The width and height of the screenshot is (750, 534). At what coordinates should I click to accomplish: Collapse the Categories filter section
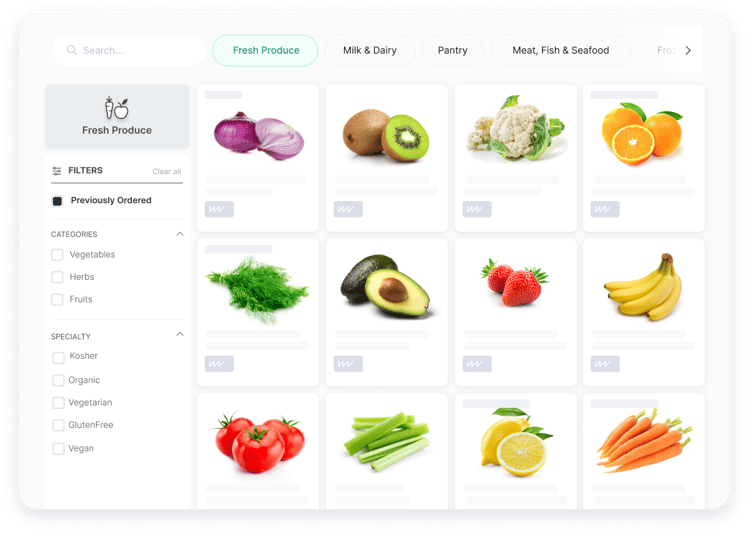[x=180, y=234]
